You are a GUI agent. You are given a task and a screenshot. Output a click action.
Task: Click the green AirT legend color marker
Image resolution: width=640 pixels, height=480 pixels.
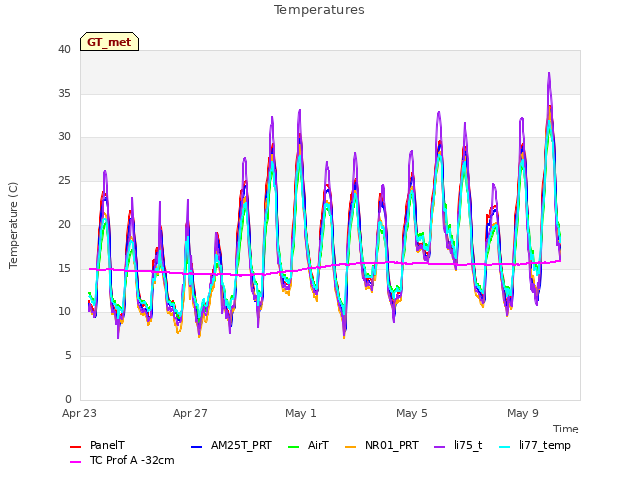293,447
